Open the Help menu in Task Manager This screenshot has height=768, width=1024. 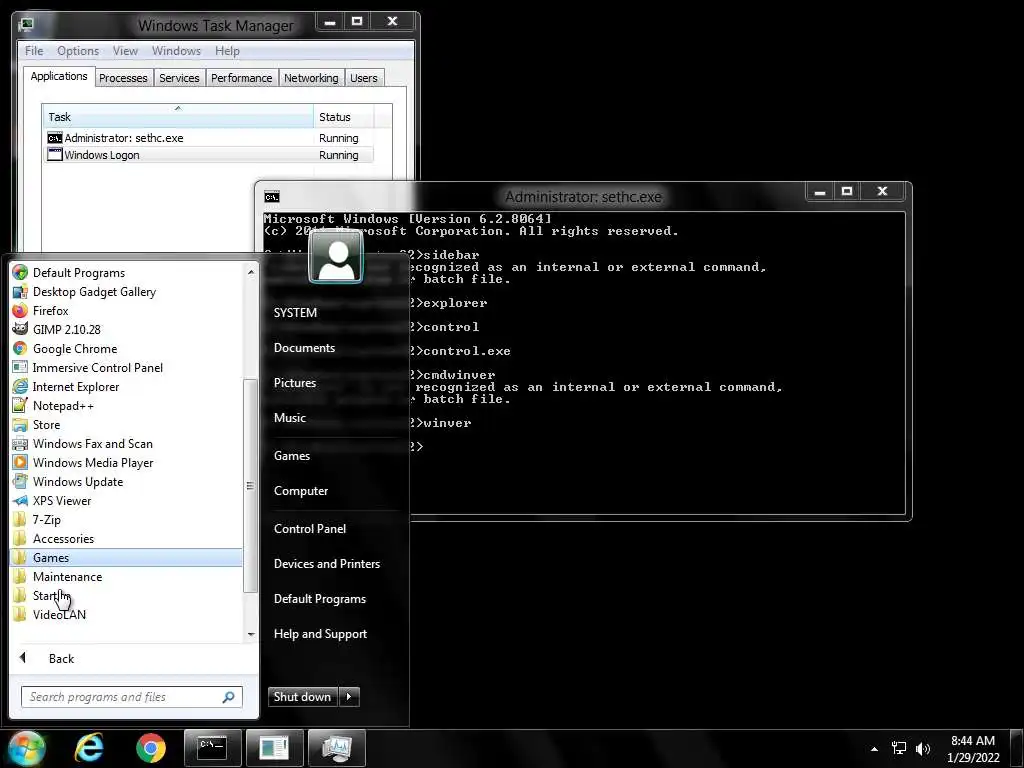(x=227, y=51)
